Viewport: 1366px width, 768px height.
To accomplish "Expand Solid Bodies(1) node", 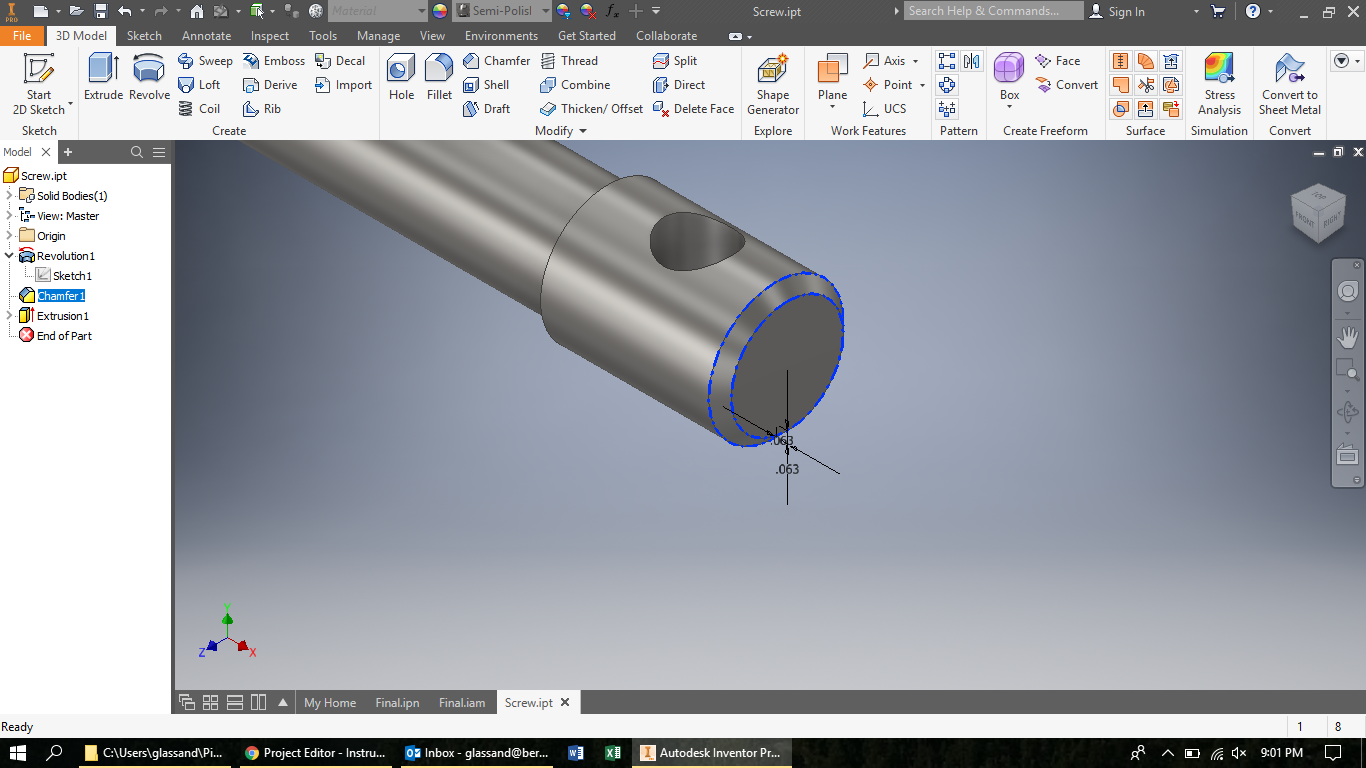I will pyautogui.click(x=9, y=196).
